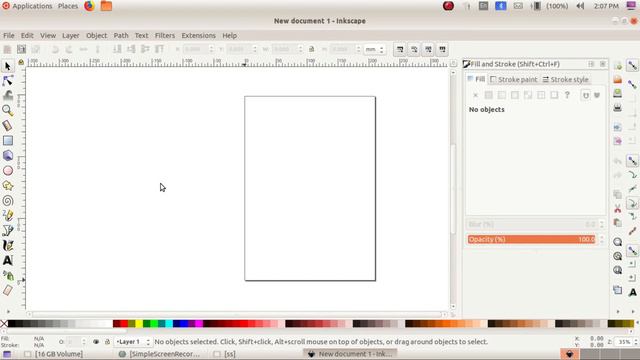Click the Cut scissors icon
The height and width of the screenshot is (360, 640).
coord(618,209)
